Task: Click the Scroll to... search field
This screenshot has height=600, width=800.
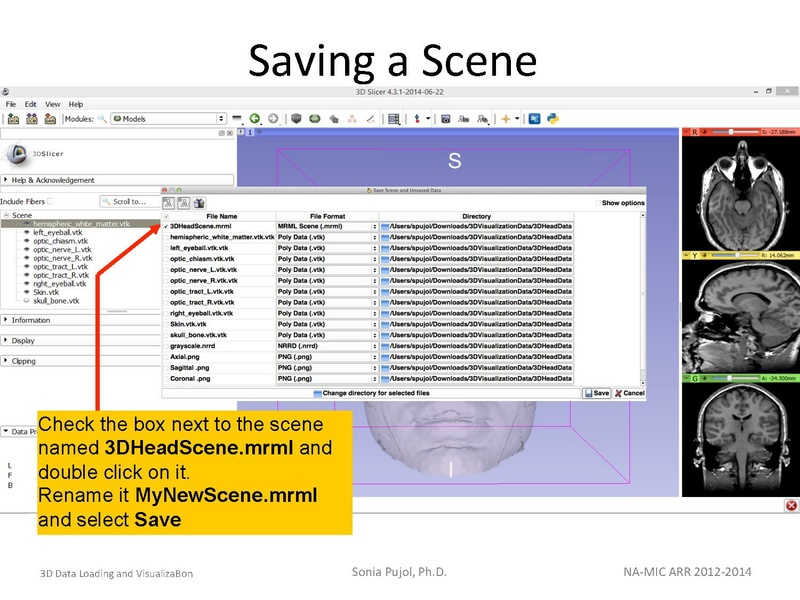Action: (130, 202)
